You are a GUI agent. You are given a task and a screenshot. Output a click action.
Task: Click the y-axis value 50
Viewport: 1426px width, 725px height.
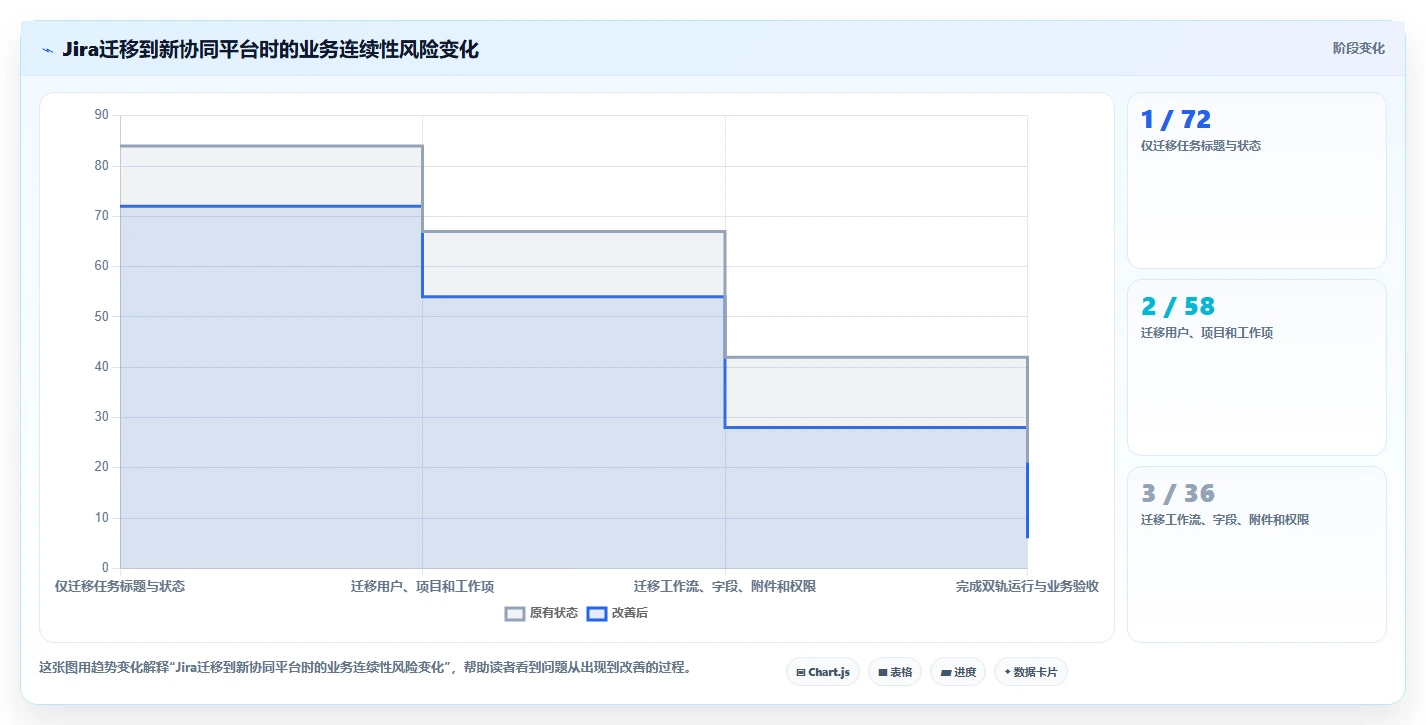click(x=101, y=316)
